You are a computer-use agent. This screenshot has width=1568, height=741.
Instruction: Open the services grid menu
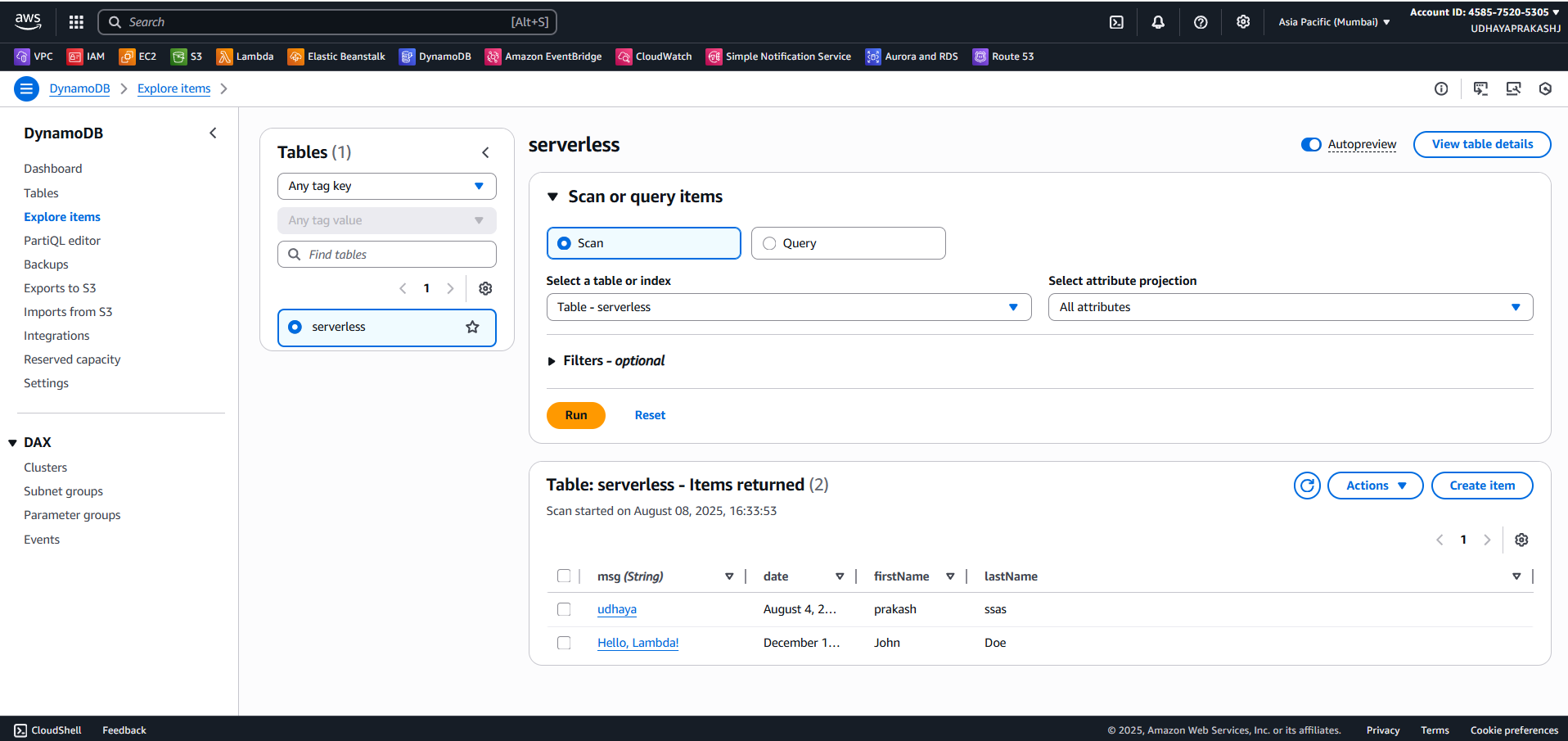pyautogui.click(x=76, y=22)
